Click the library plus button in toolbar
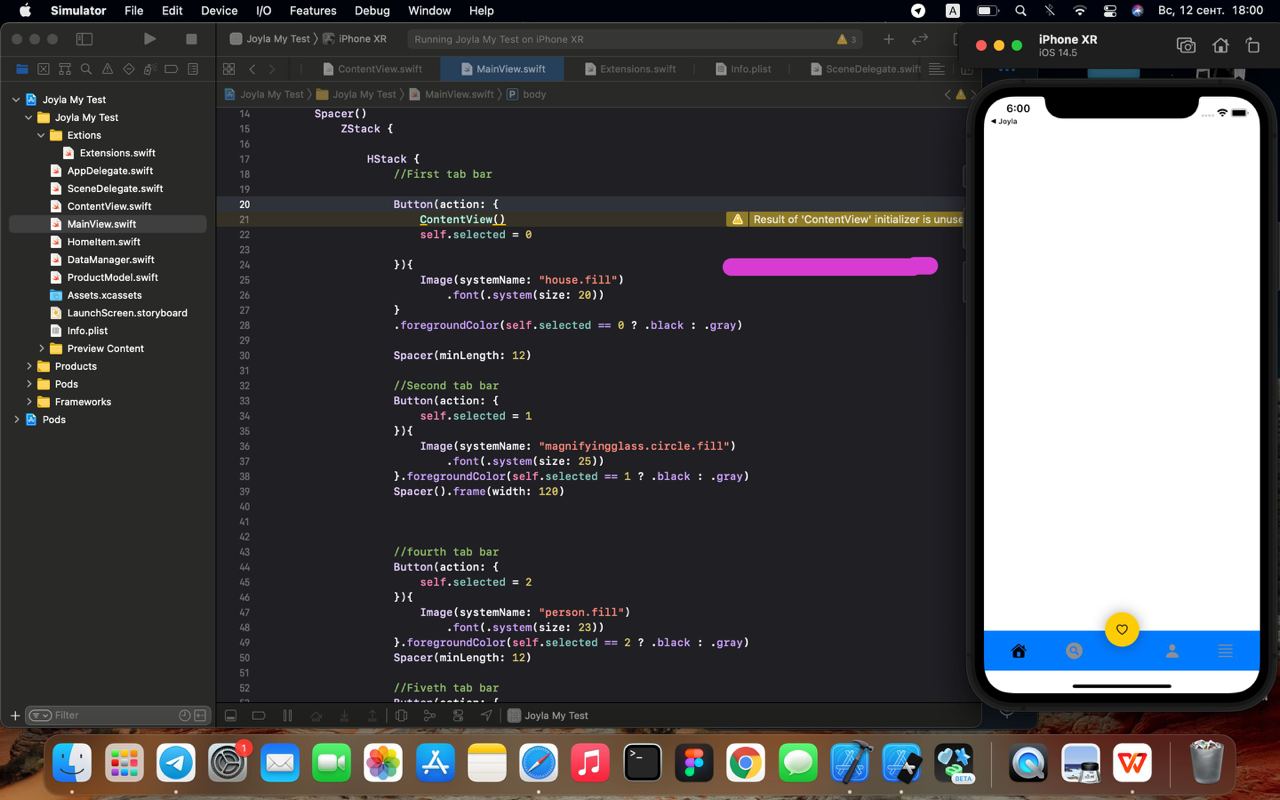Screen dimensions: 1280x800 888,39
